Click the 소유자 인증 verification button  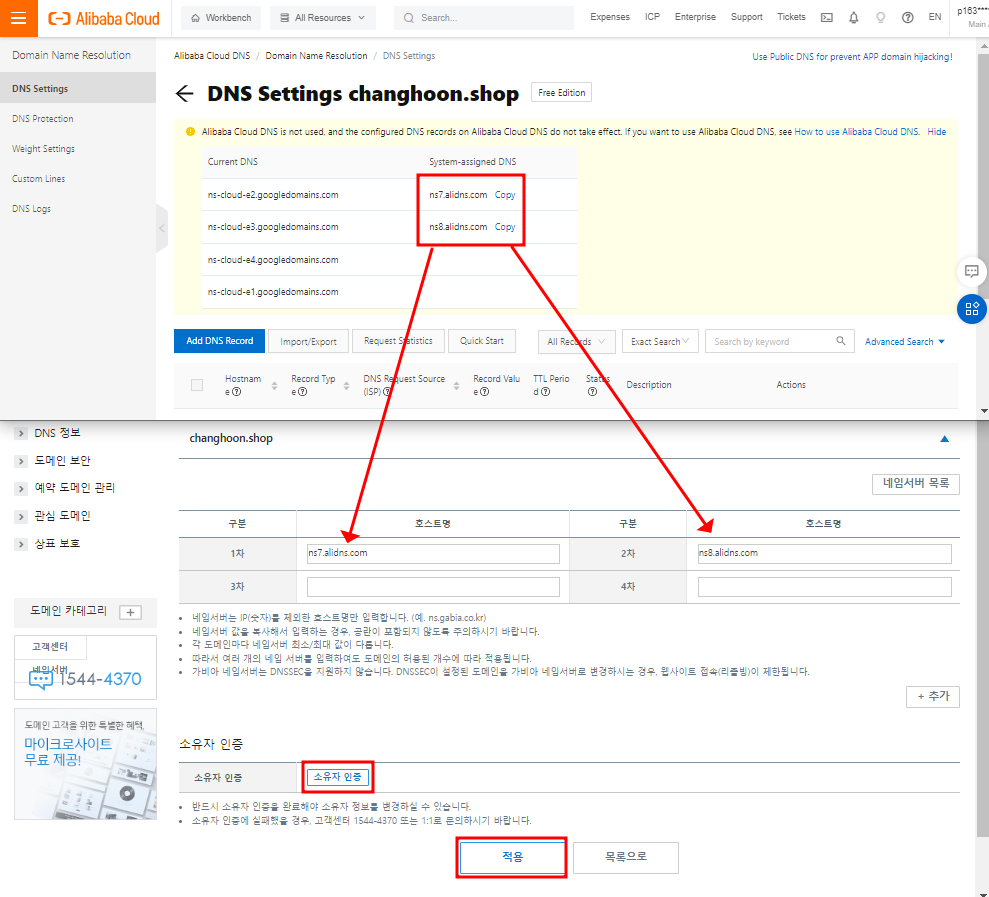click(337, 777)
